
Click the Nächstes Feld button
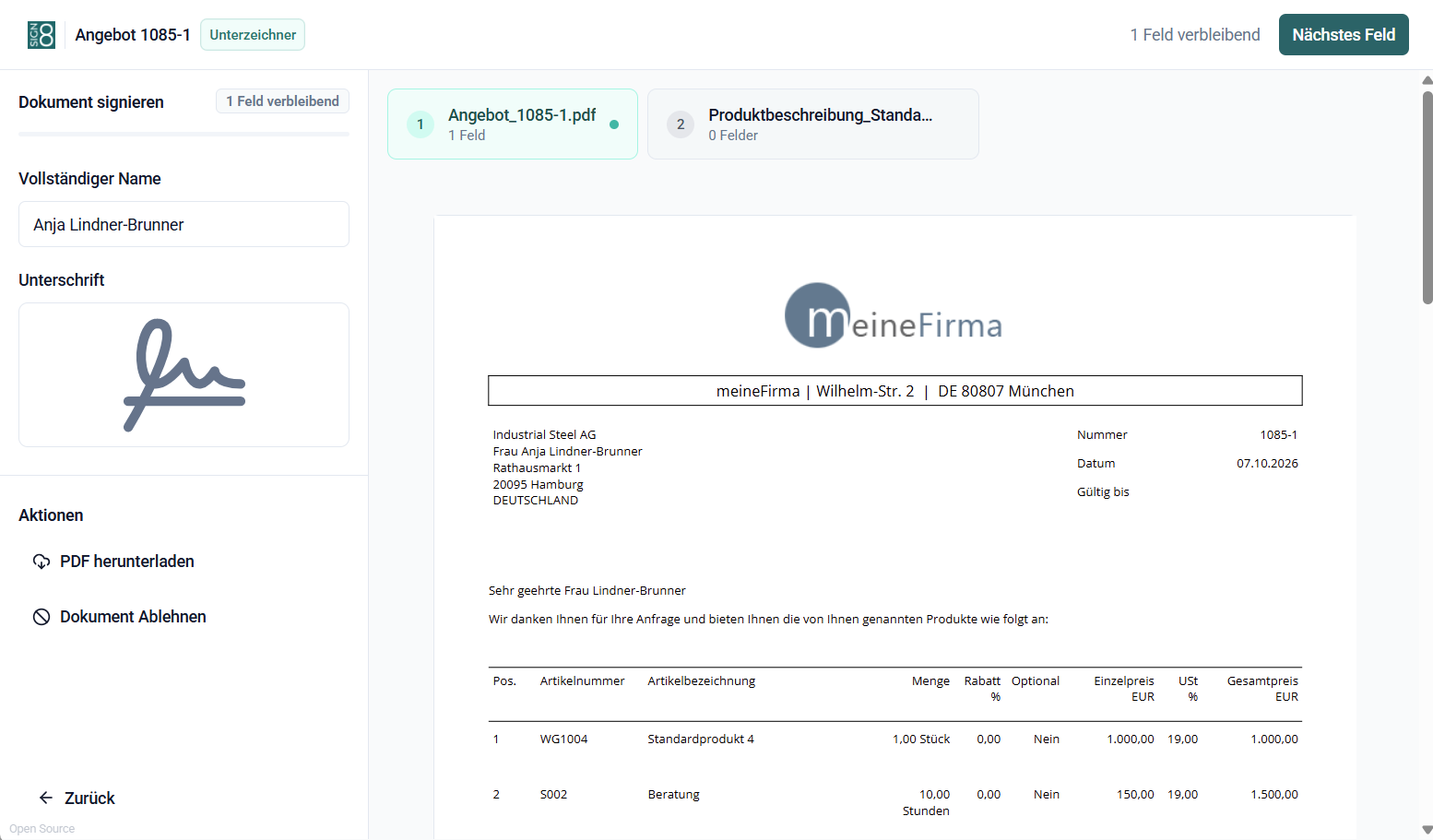[1344, 35]
